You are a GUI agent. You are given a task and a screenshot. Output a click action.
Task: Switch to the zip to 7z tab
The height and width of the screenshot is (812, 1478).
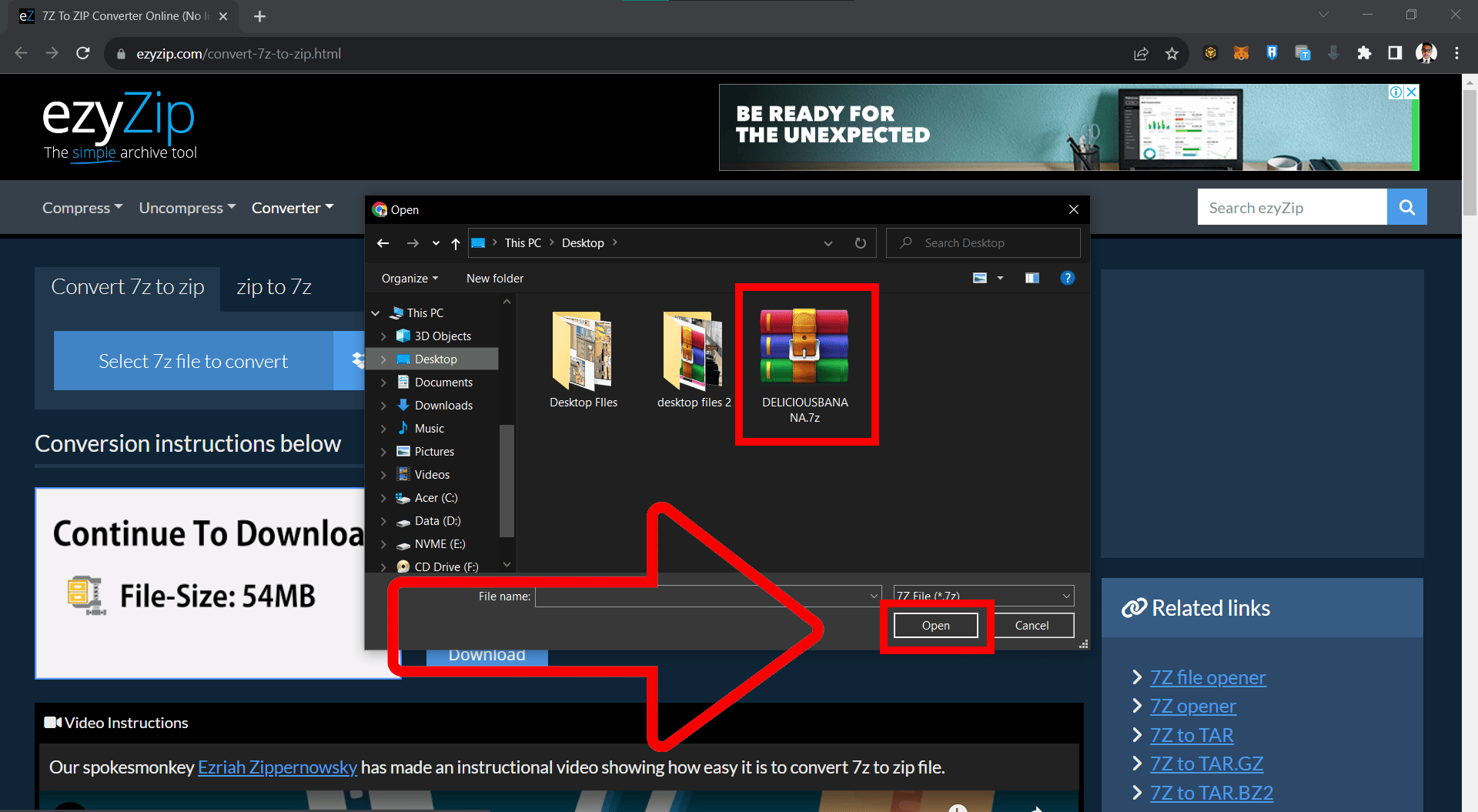pyautogui.click(x=273, y=286)
